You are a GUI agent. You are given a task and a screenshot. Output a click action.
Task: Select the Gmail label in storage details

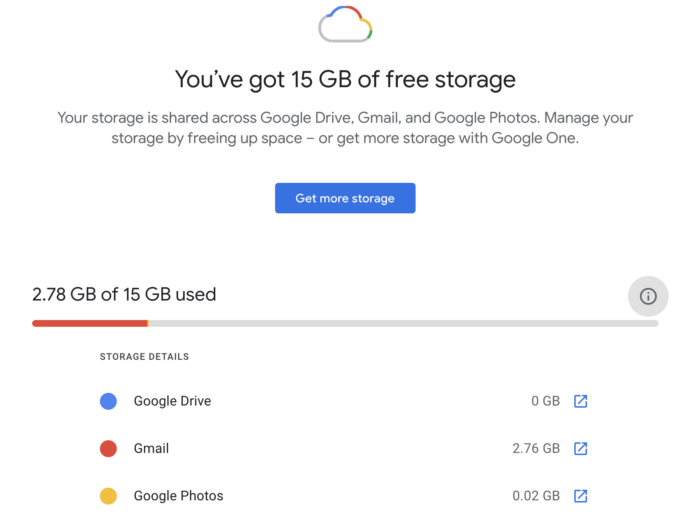click(x=151, y=449)
